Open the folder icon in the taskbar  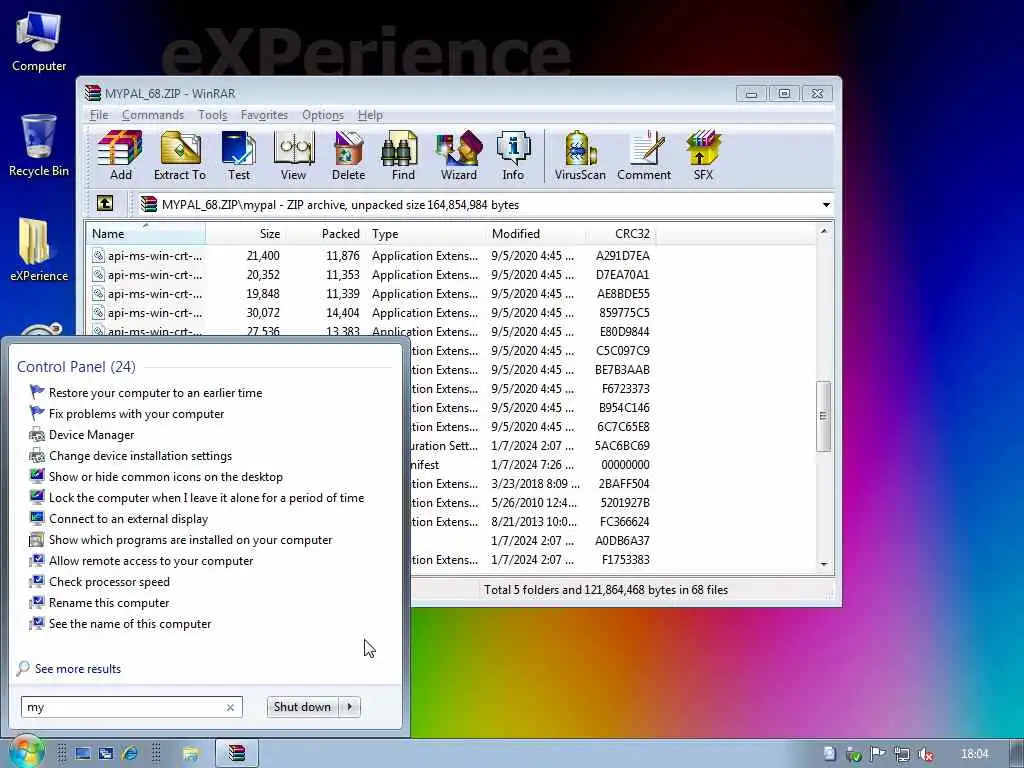pos(191,754)
